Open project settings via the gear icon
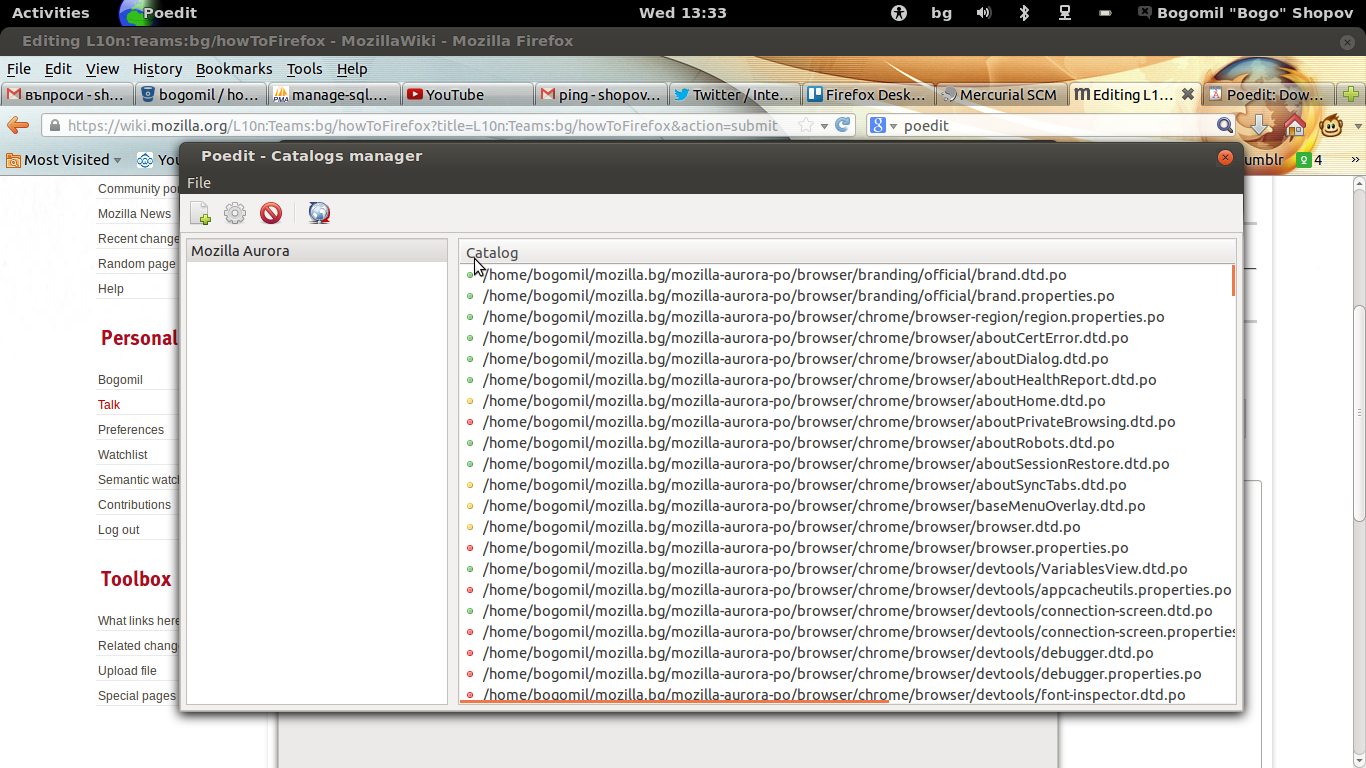1366x768 pixels. pos(235,213)
